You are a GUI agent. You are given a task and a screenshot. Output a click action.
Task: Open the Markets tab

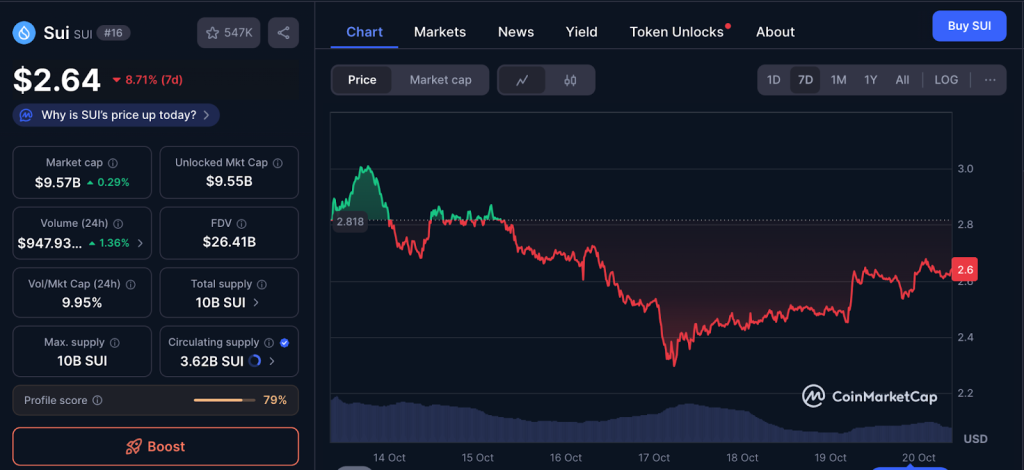pos(440,32)
